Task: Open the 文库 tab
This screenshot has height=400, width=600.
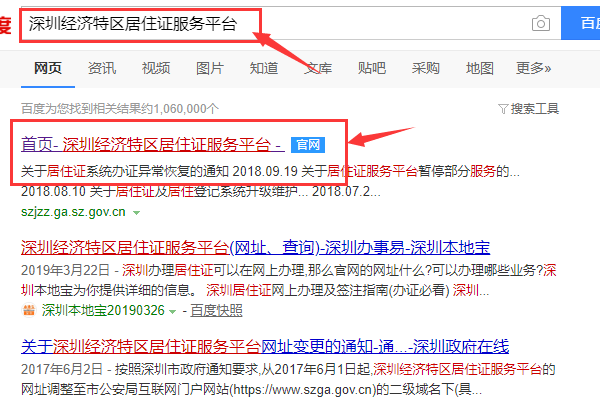Action: coord(318,68)
